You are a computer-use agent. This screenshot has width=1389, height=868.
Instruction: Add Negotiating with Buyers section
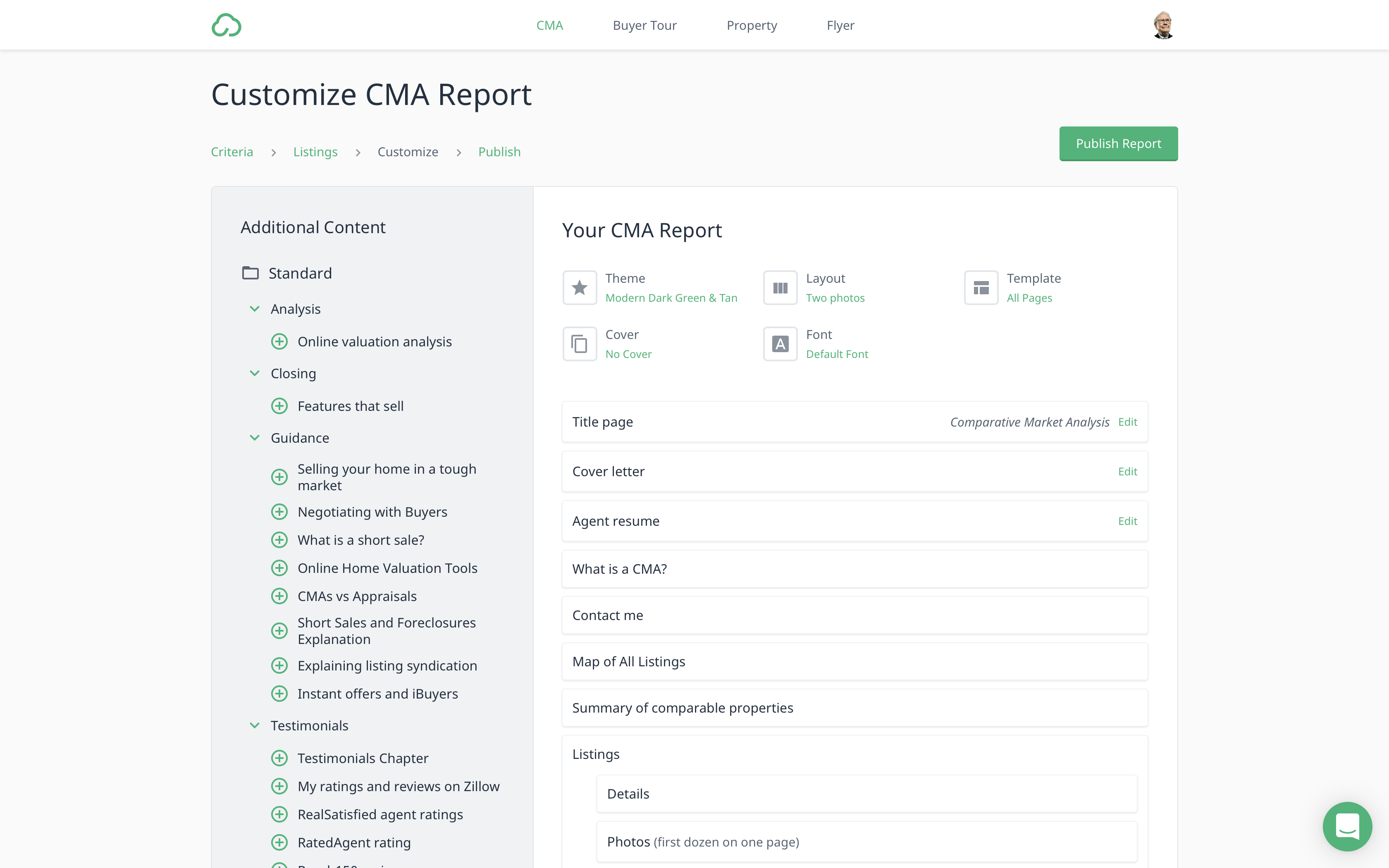(279, 512)
